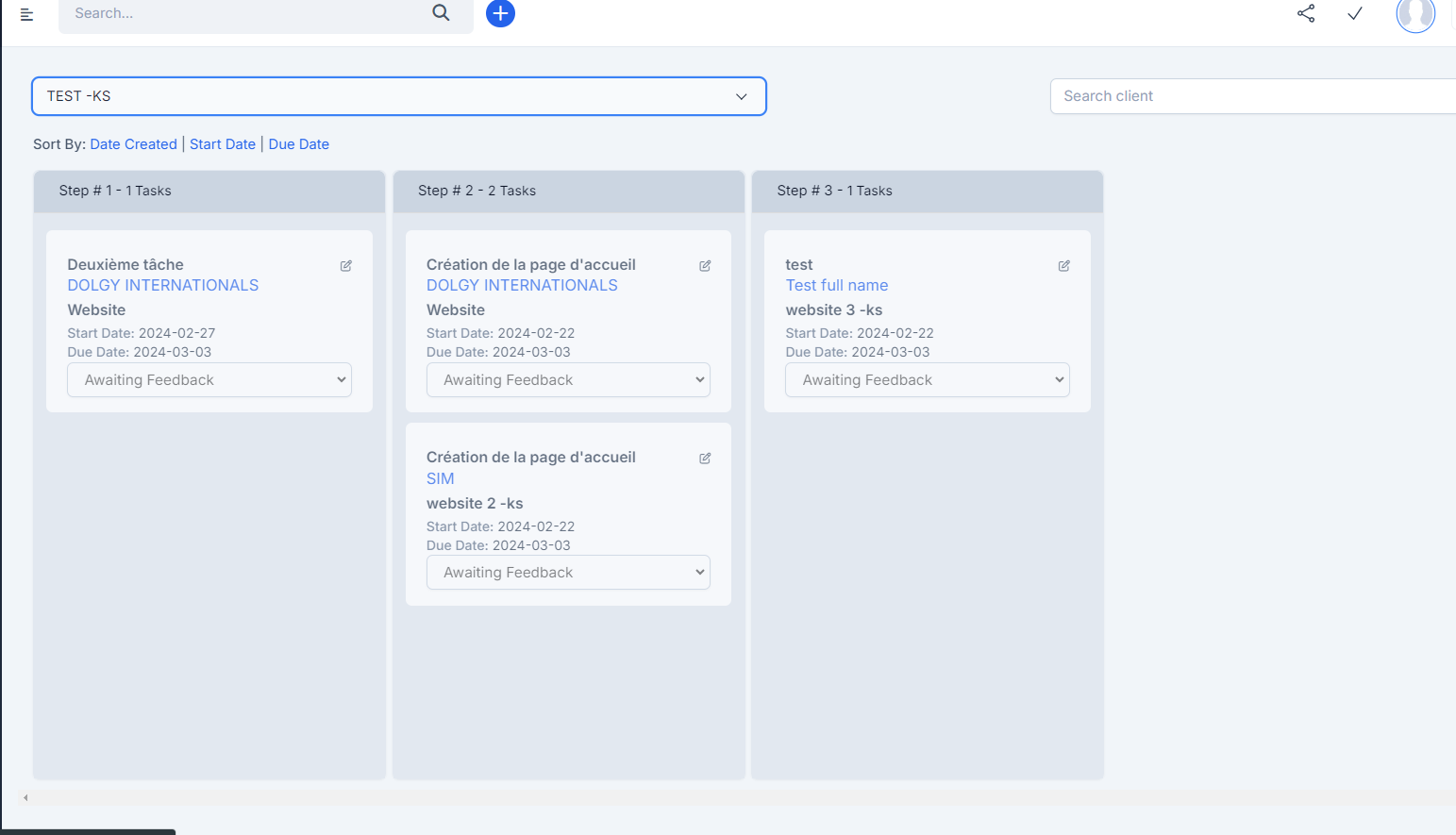Open status dropdown for 'website 3 -ks' task
This screenshot has width=1456, height=835.
point(926,379)
